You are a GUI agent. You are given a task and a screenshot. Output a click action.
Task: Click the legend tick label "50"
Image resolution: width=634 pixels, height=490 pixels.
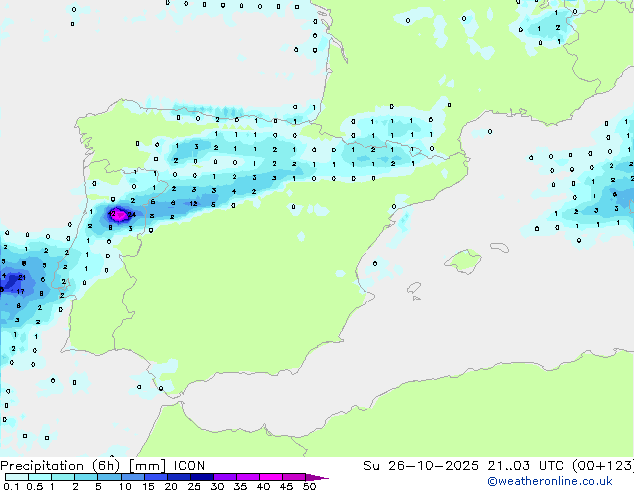click(x=309, y=486)
